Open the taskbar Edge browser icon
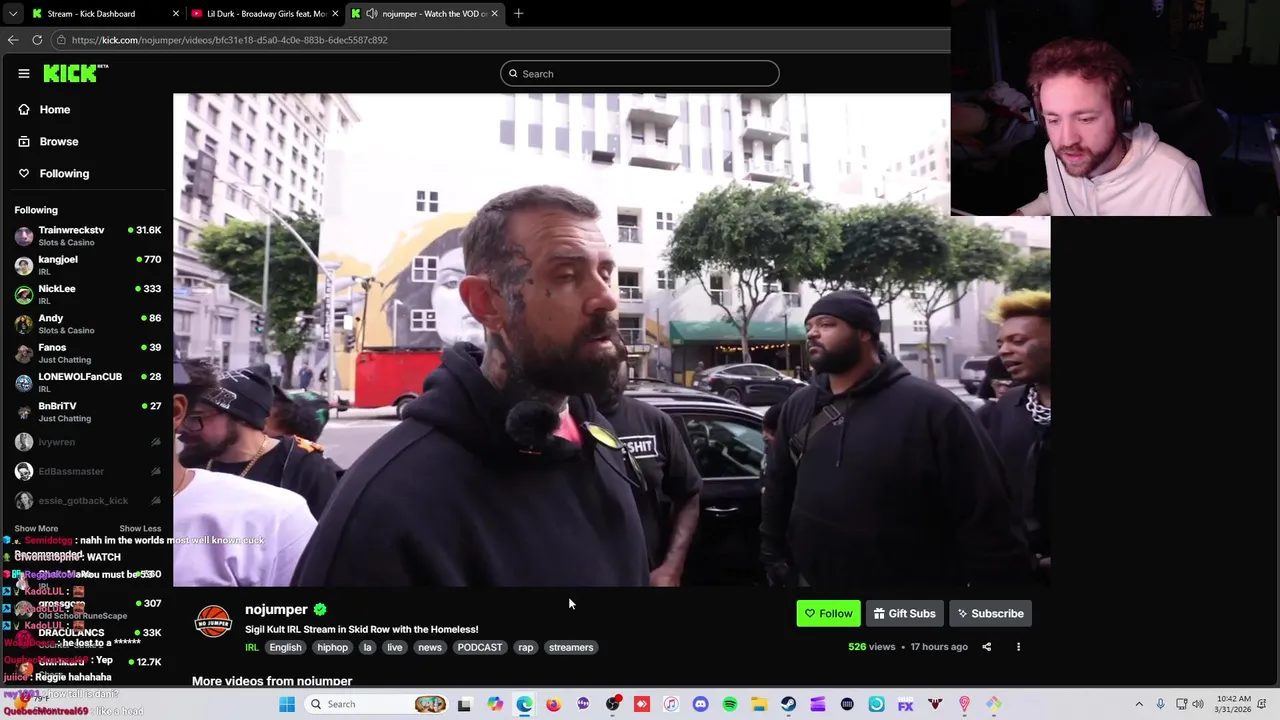The height and width of the screenshot is (720, 1280). tap(524, 704)
